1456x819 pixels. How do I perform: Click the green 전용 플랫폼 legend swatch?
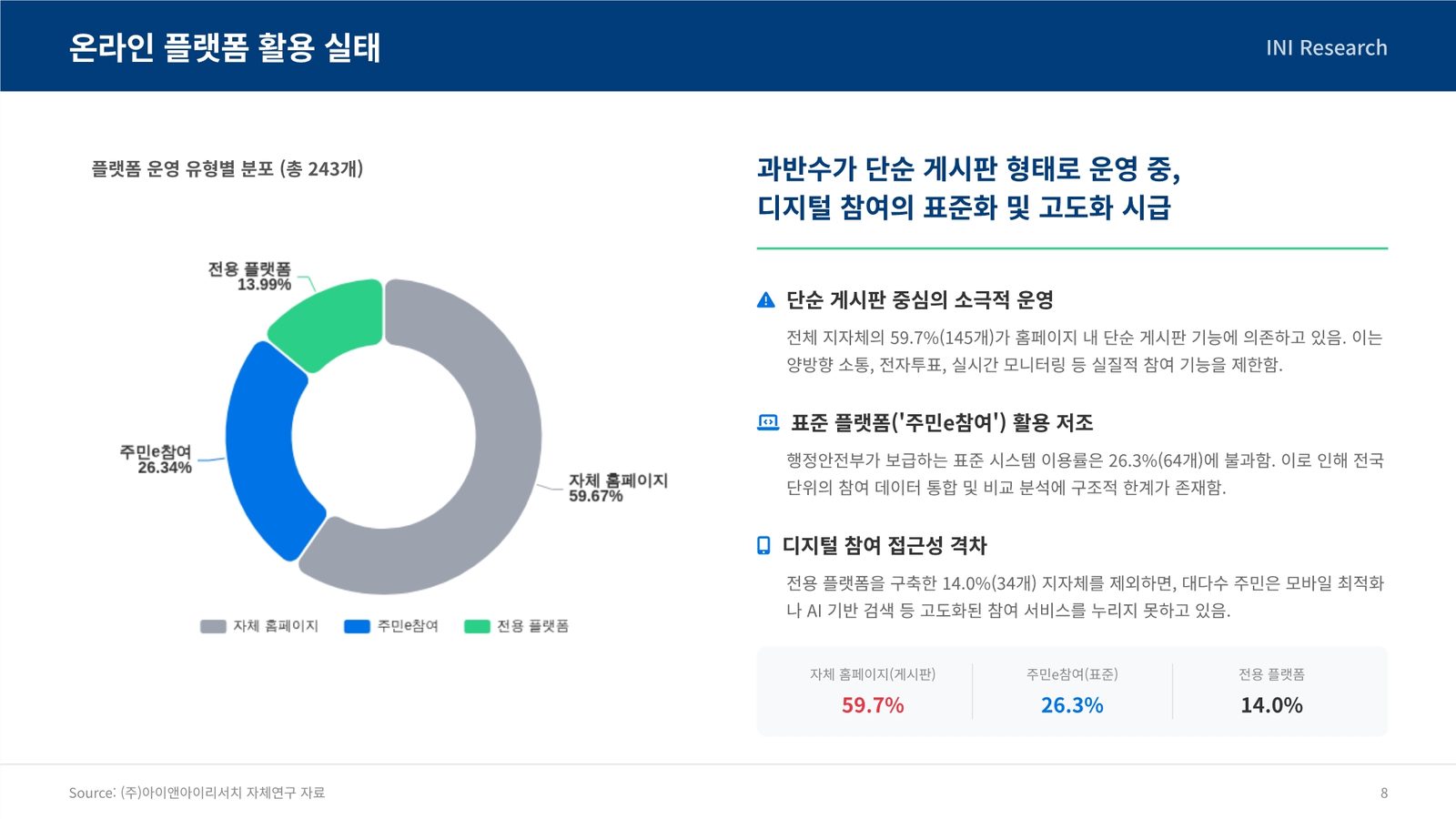point(477,626)
